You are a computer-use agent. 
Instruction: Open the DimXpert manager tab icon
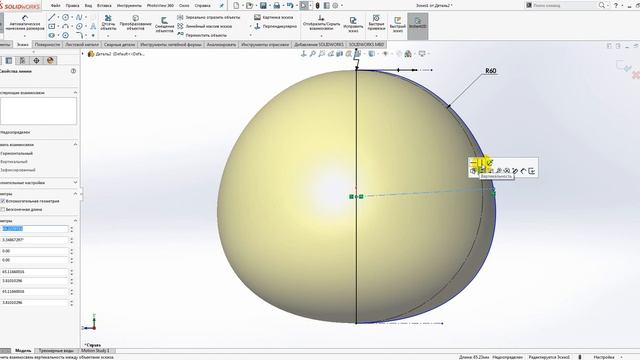36,60
